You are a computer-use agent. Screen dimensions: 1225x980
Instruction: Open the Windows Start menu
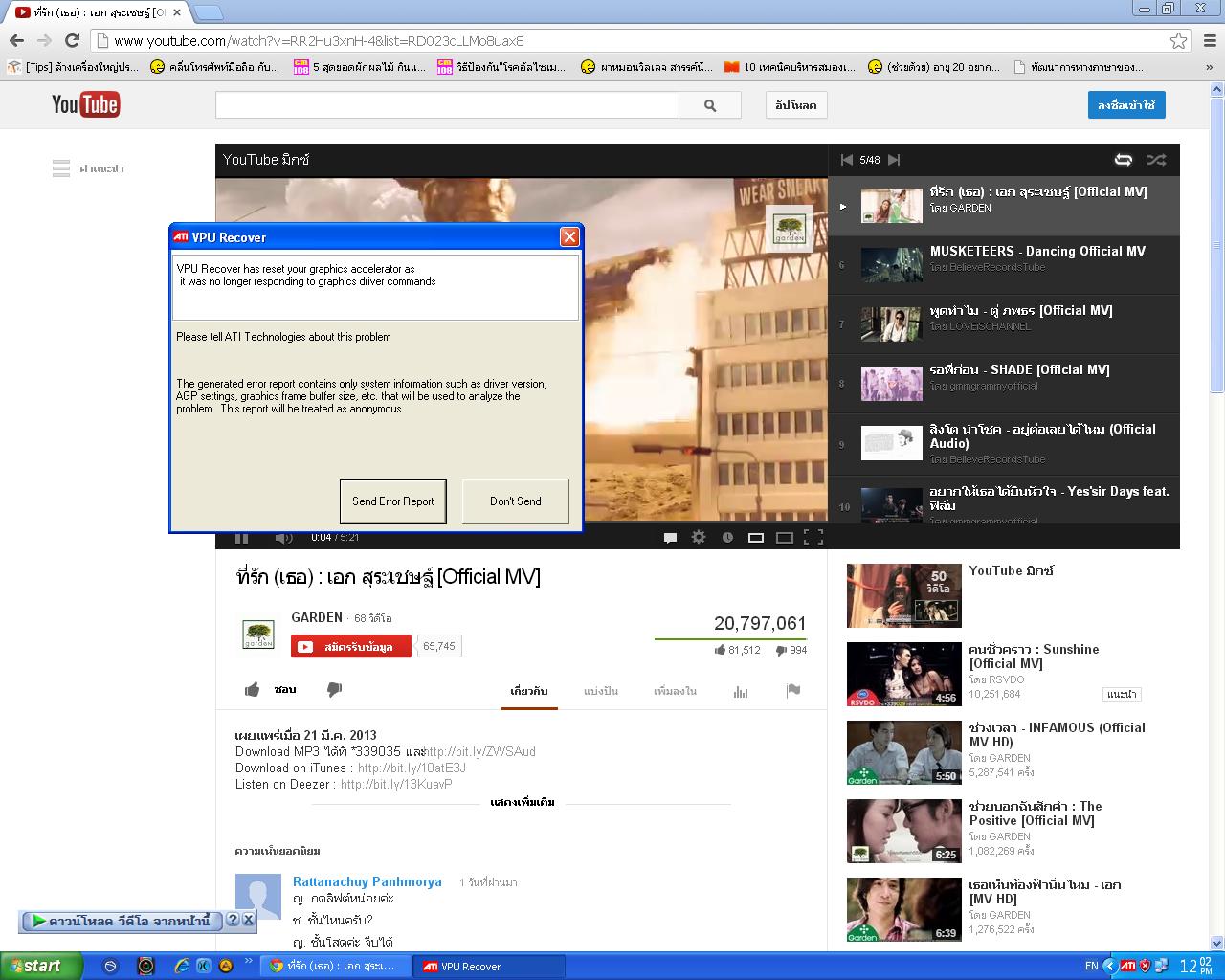click(42, 966)
